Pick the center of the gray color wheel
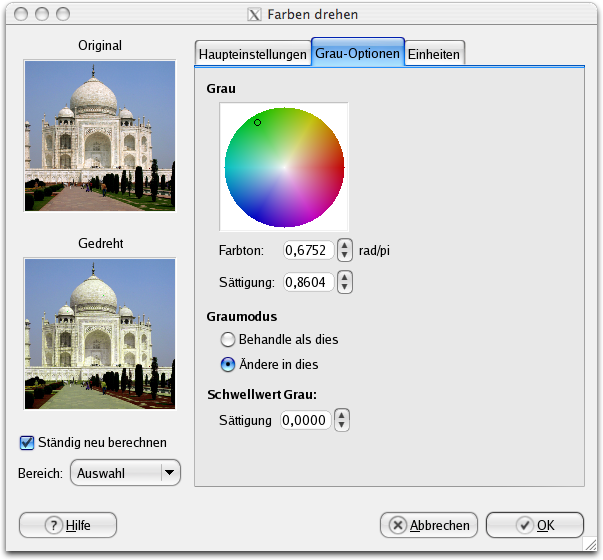 click(x=284, y=167)
